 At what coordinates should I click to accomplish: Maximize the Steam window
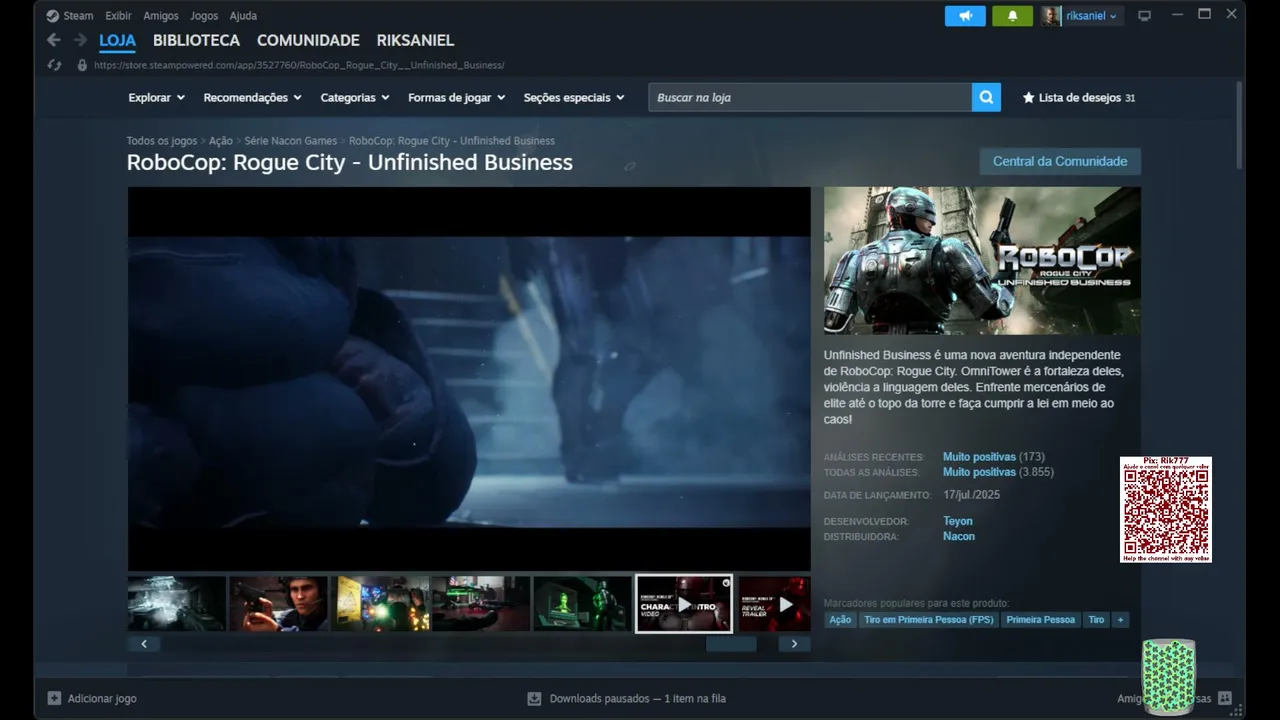pos(1204,14)
